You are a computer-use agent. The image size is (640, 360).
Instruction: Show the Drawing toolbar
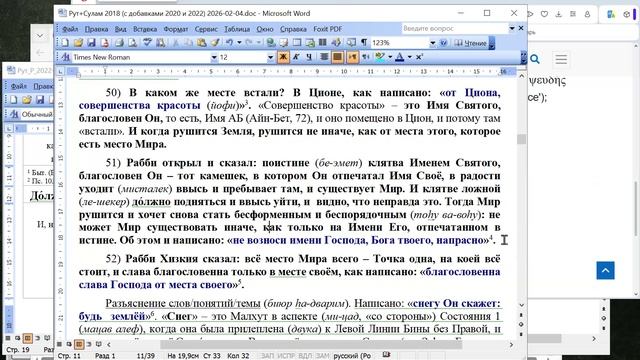(336, 42)
